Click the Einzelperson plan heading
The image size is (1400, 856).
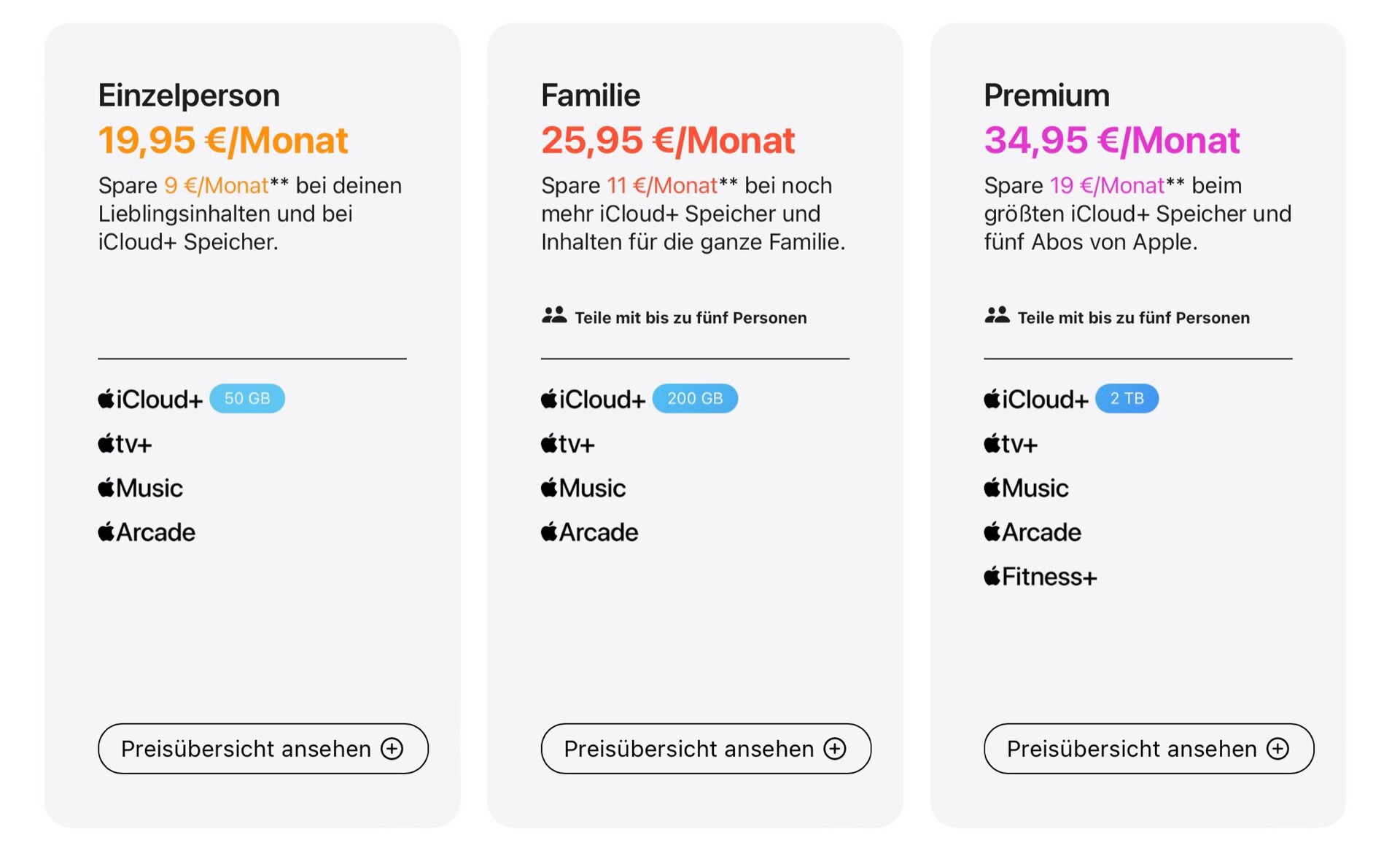click(189, 96)
